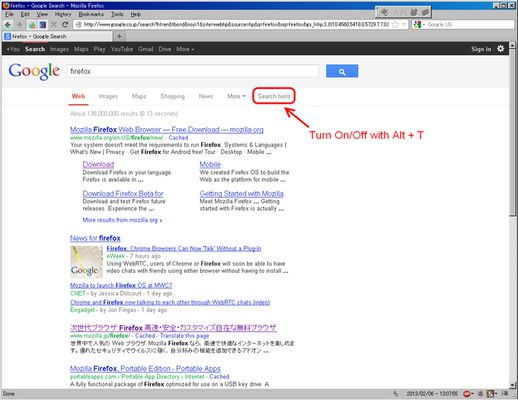Open the address bar history dropdown arrow
Screen dimensions: 518x400
404,25
